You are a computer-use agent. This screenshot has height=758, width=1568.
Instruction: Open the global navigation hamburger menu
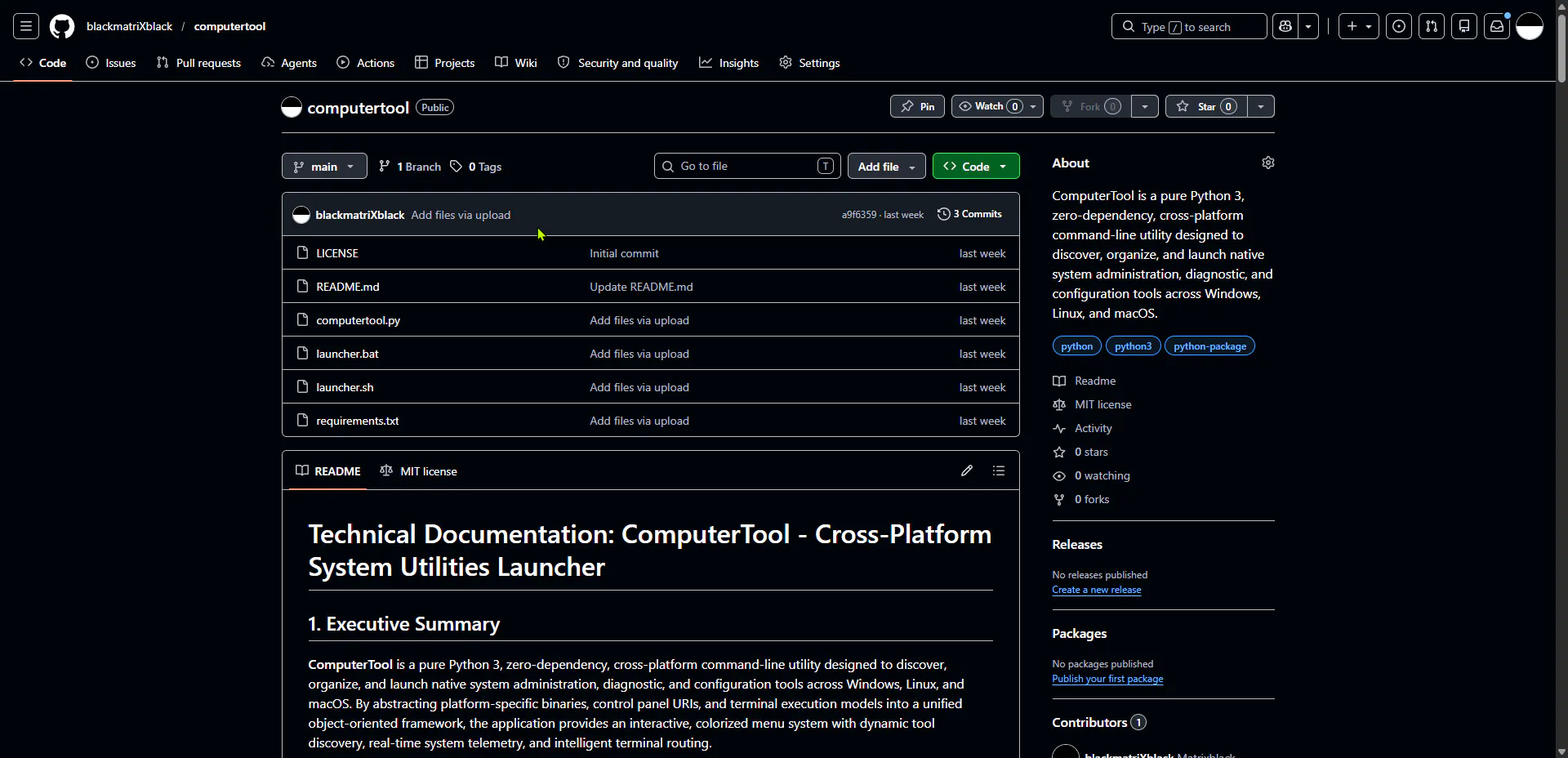(26, 26)
